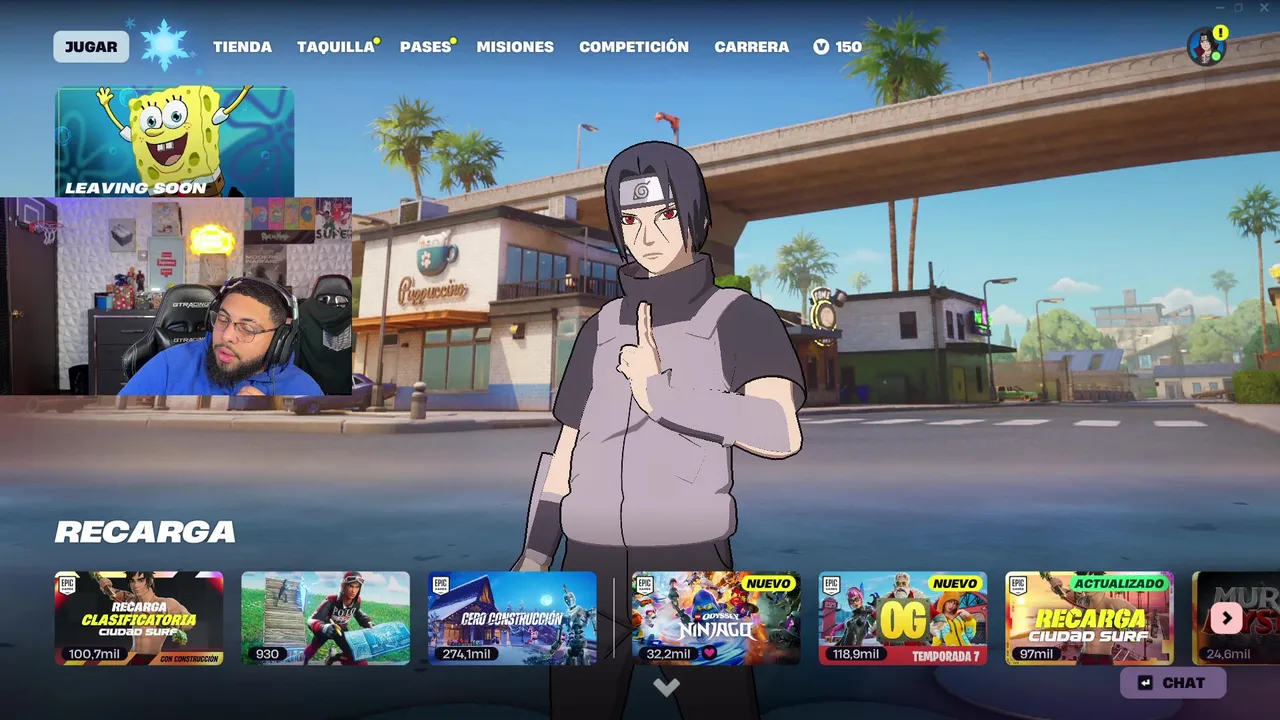This screenshot has height=720, width=1280.
Task: Open the TIENDA tab
Action: click(242, 47)
